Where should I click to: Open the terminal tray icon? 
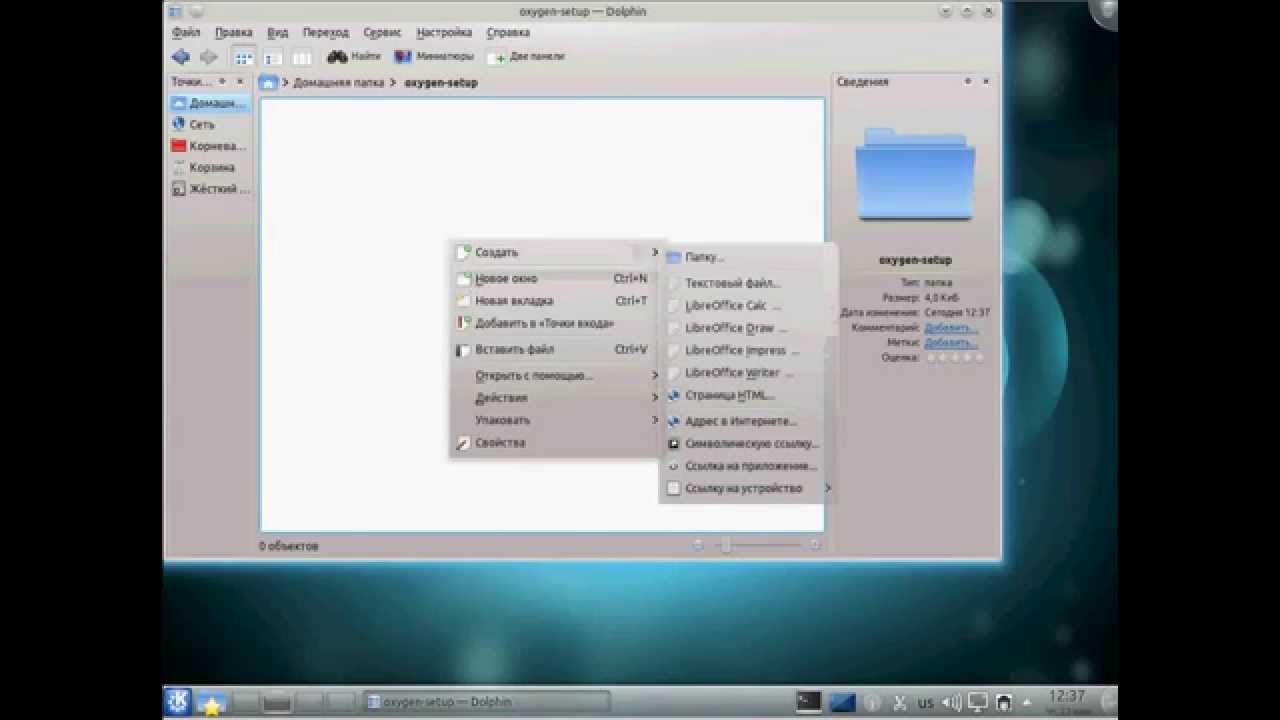coord(808,702)
